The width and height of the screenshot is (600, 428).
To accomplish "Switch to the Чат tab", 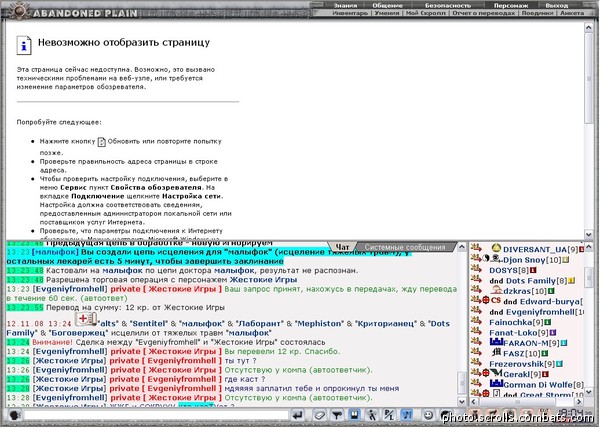I will tap(342, 247).
